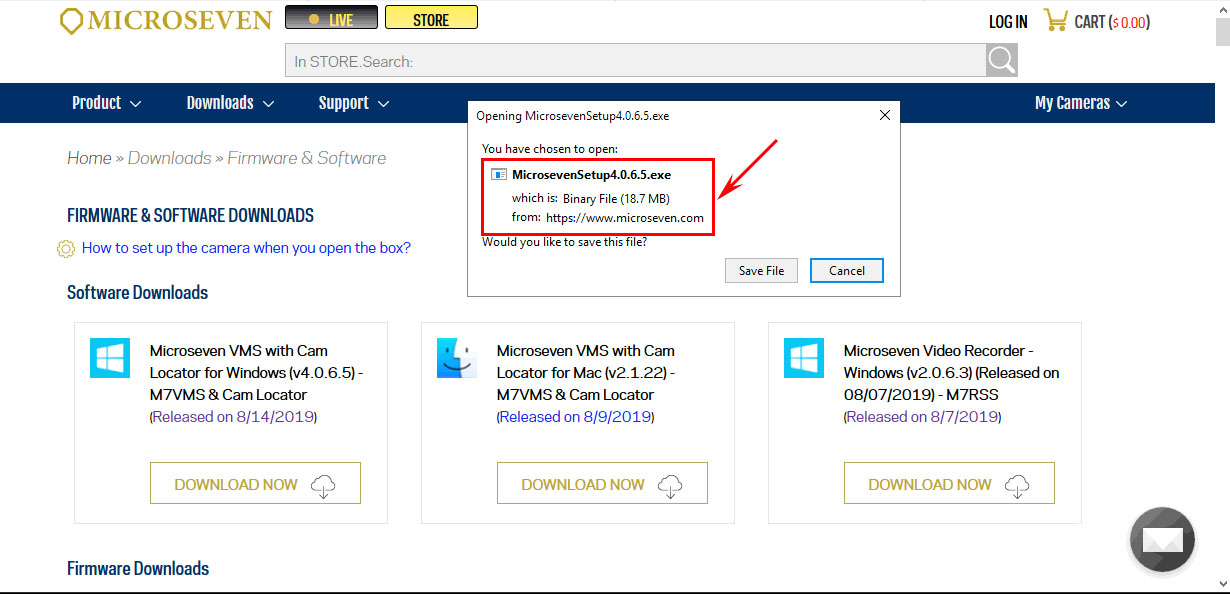This screenshot has width=1230, height=594.
Task: Open the envelope chat bubble
Action: click(x=1162, y=540)
